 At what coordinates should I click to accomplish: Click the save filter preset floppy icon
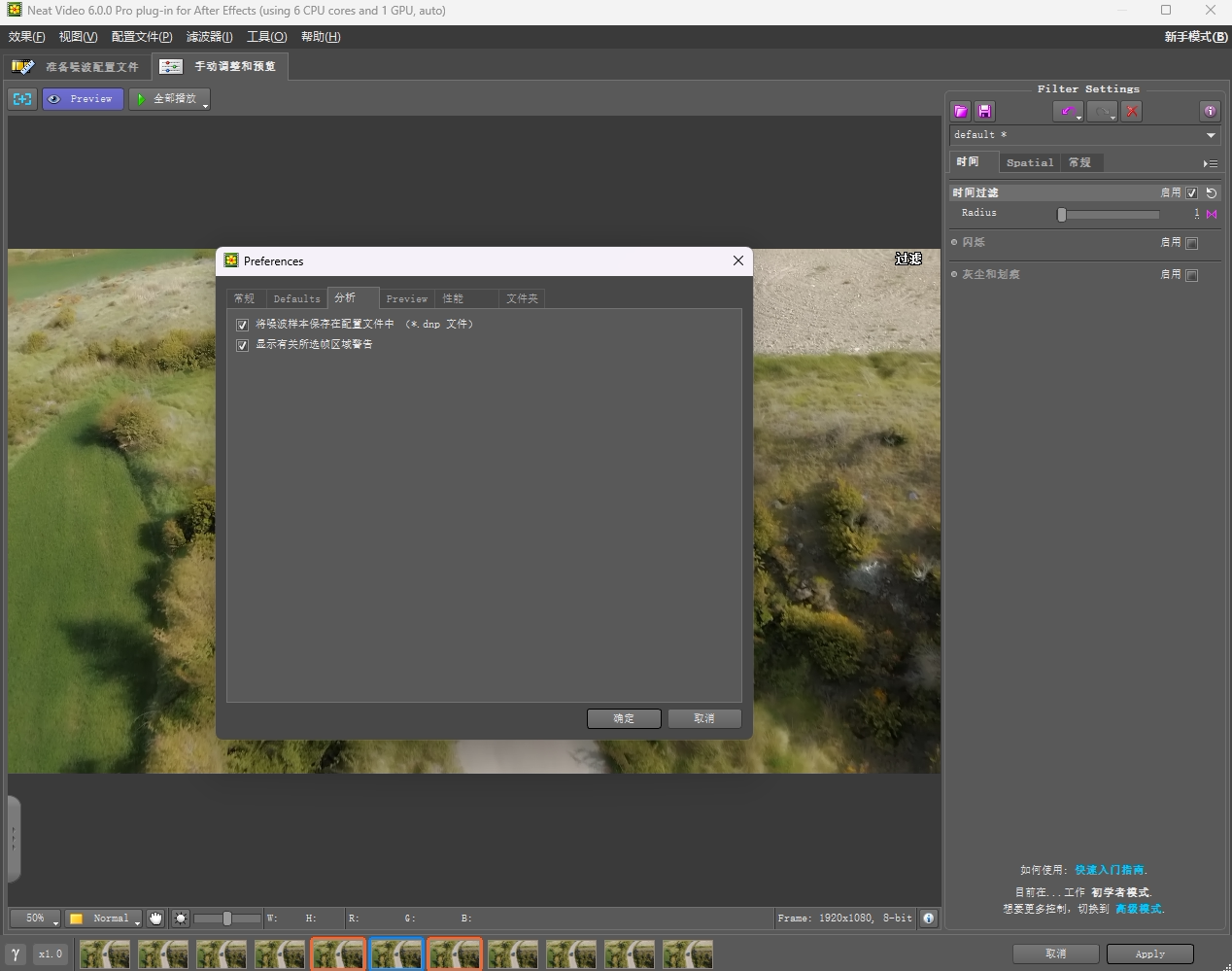point(984,111)
